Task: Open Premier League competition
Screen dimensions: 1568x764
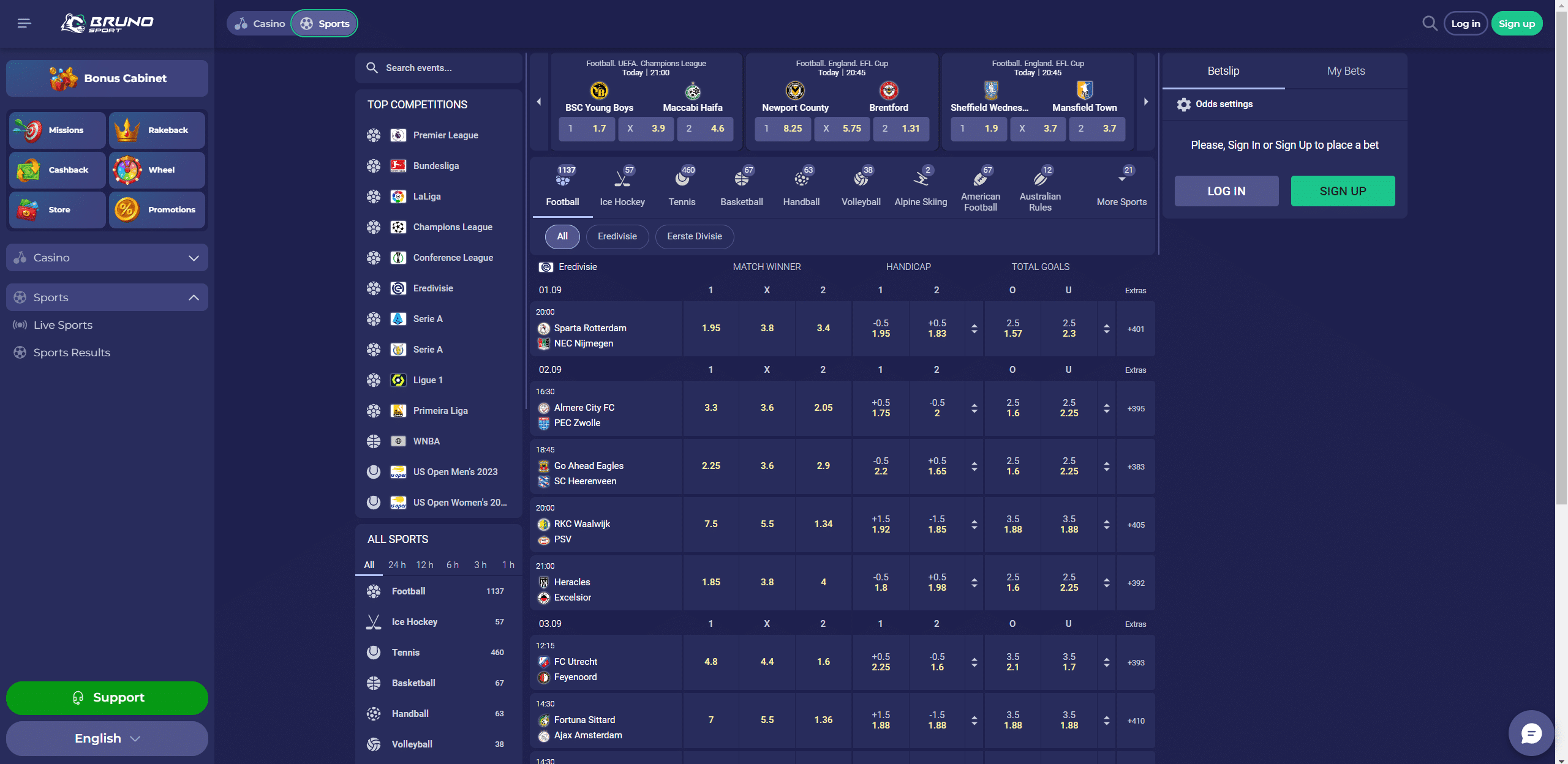Action: click(x=439, y=135)
